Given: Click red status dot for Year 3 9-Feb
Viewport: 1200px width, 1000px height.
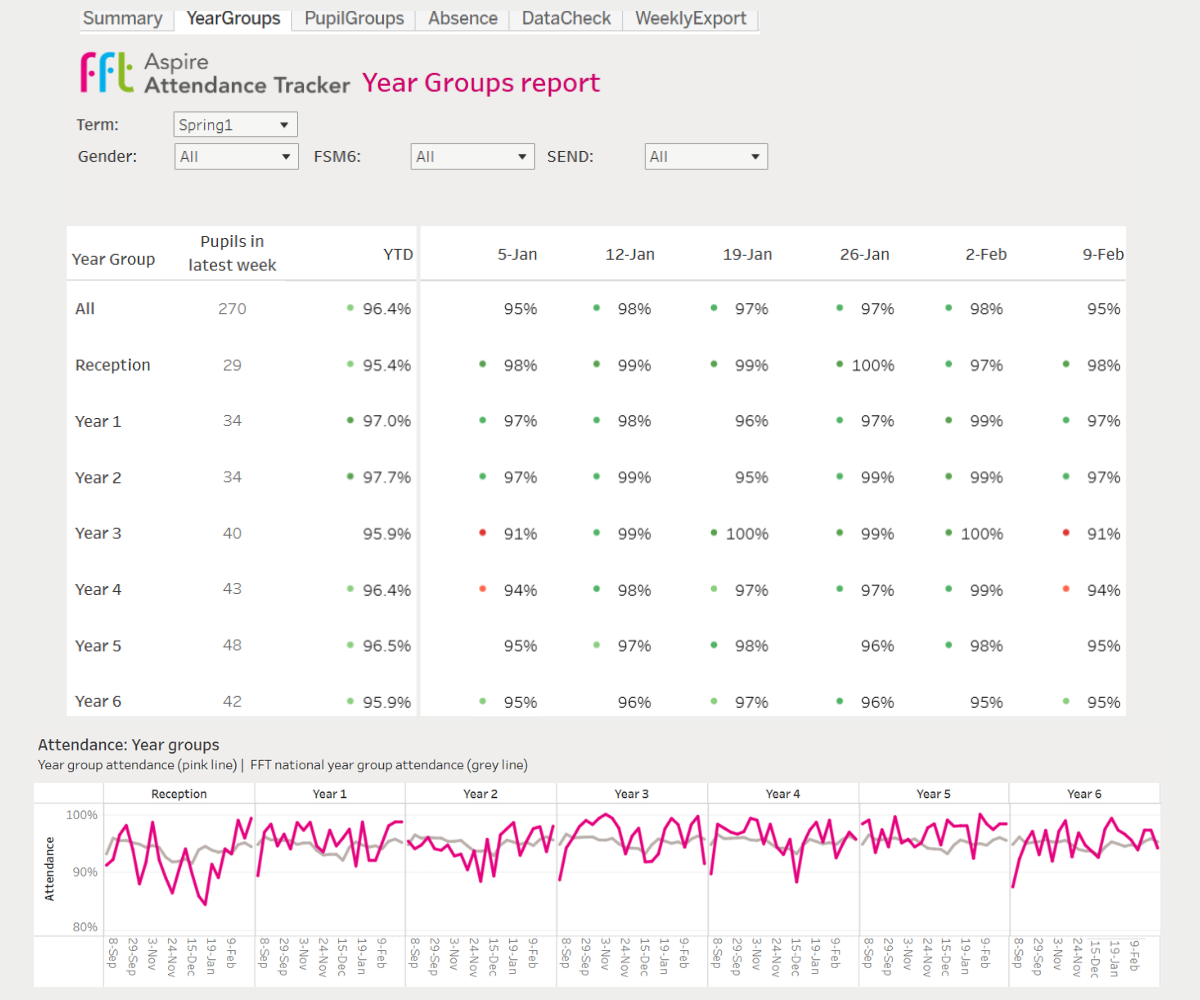Looking at the screenshot, I should pyautogui.click(x=1066, y=534).
